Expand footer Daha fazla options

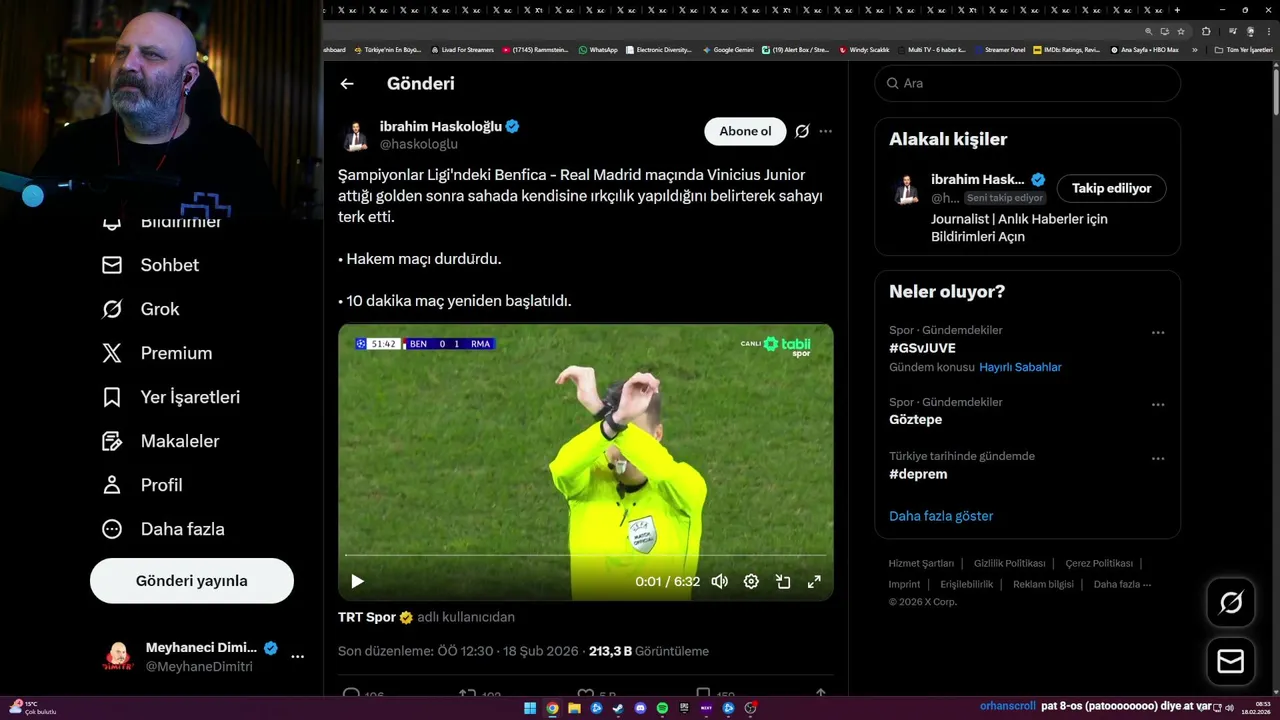[x=1122, y=584]
